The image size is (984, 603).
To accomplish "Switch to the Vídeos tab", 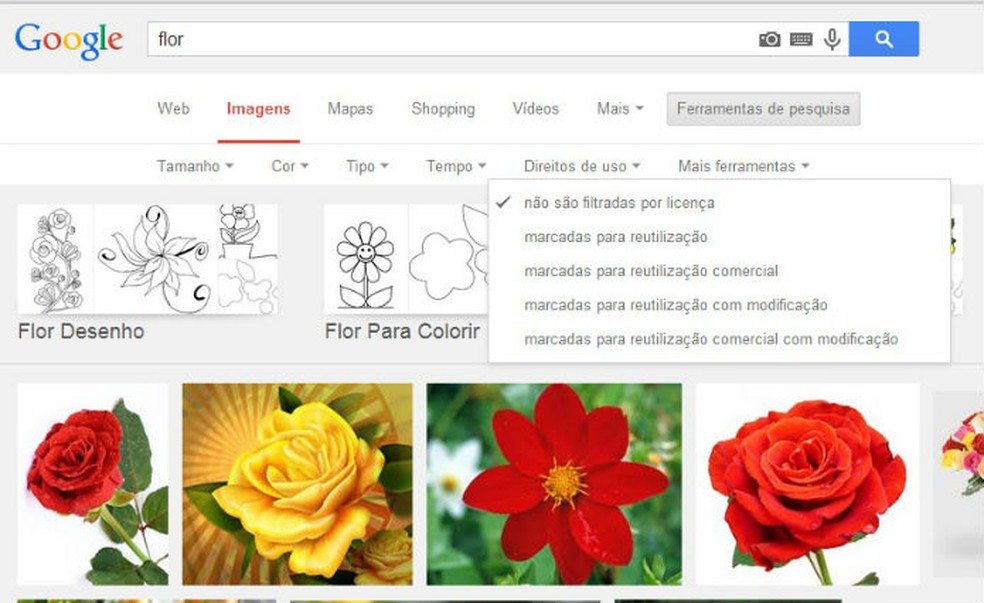I will (535, 109).
